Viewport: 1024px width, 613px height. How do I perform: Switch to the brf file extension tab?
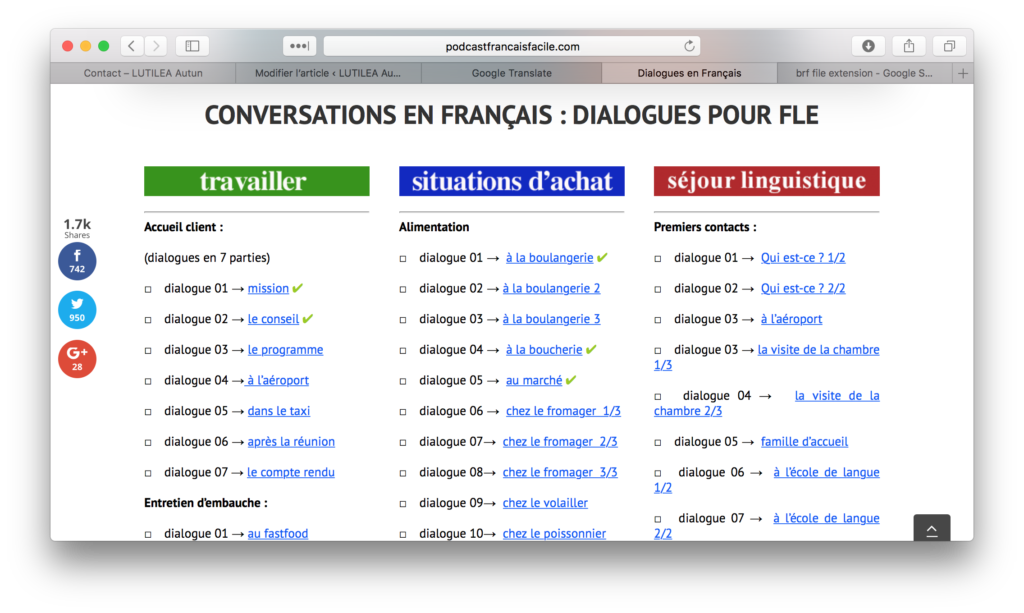[864, 73]
